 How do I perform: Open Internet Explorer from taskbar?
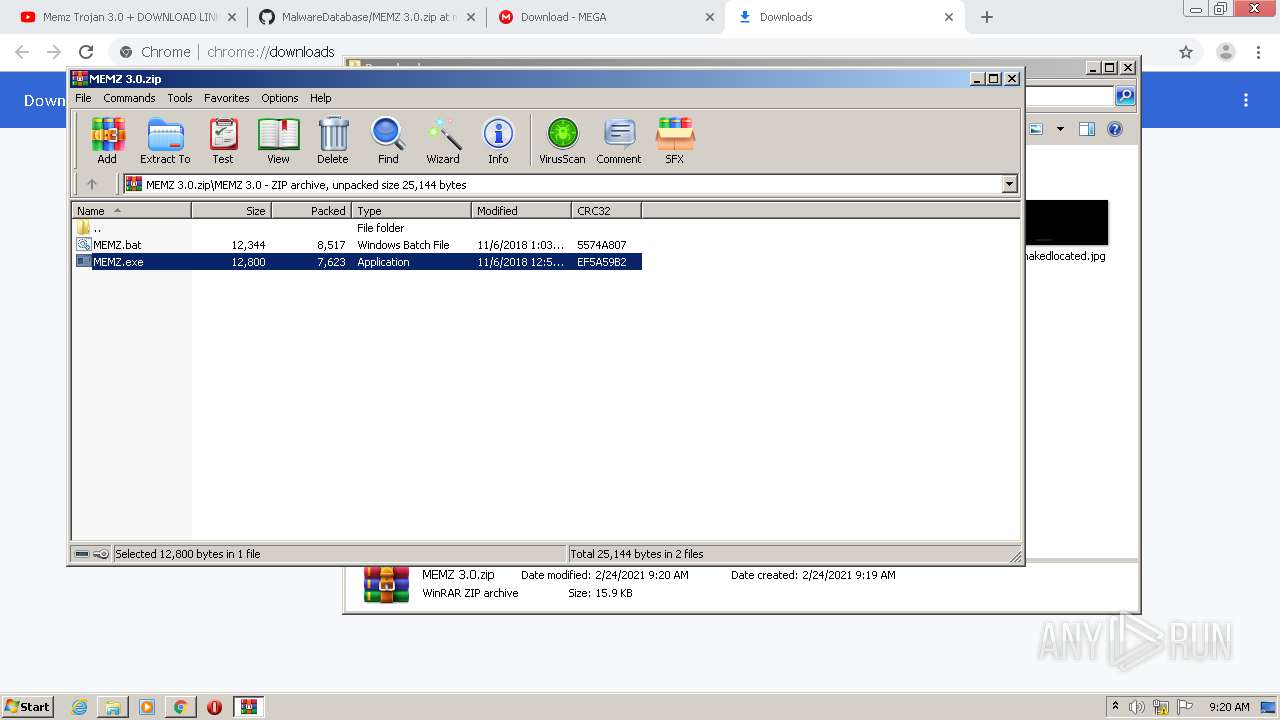point(80,707)
